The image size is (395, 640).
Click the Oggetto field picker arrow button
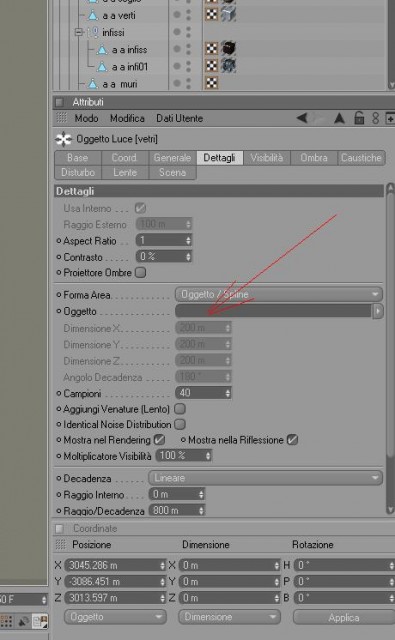click(x=378, y=311)
